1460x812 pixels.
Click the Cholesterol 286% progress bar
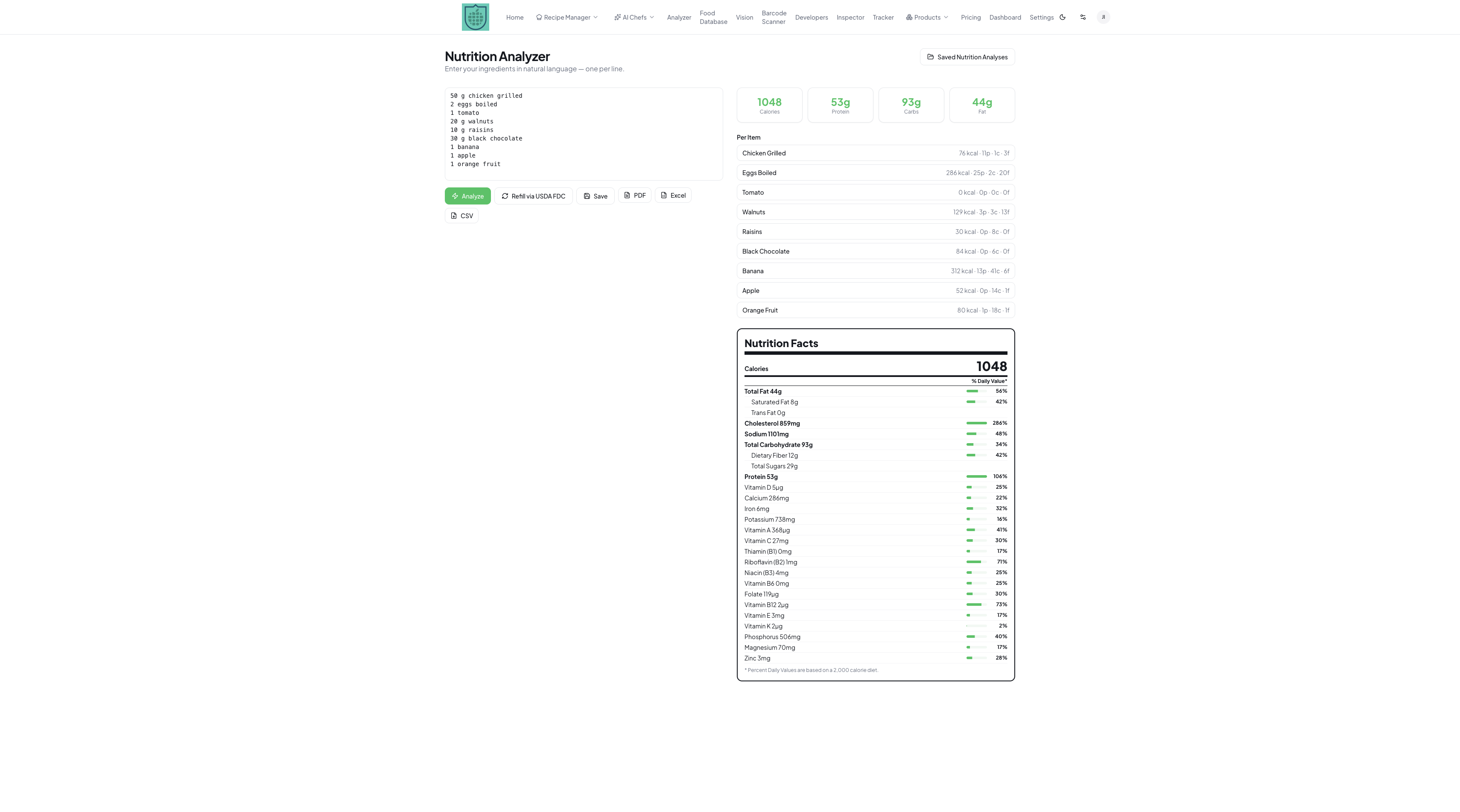point(977,423)
